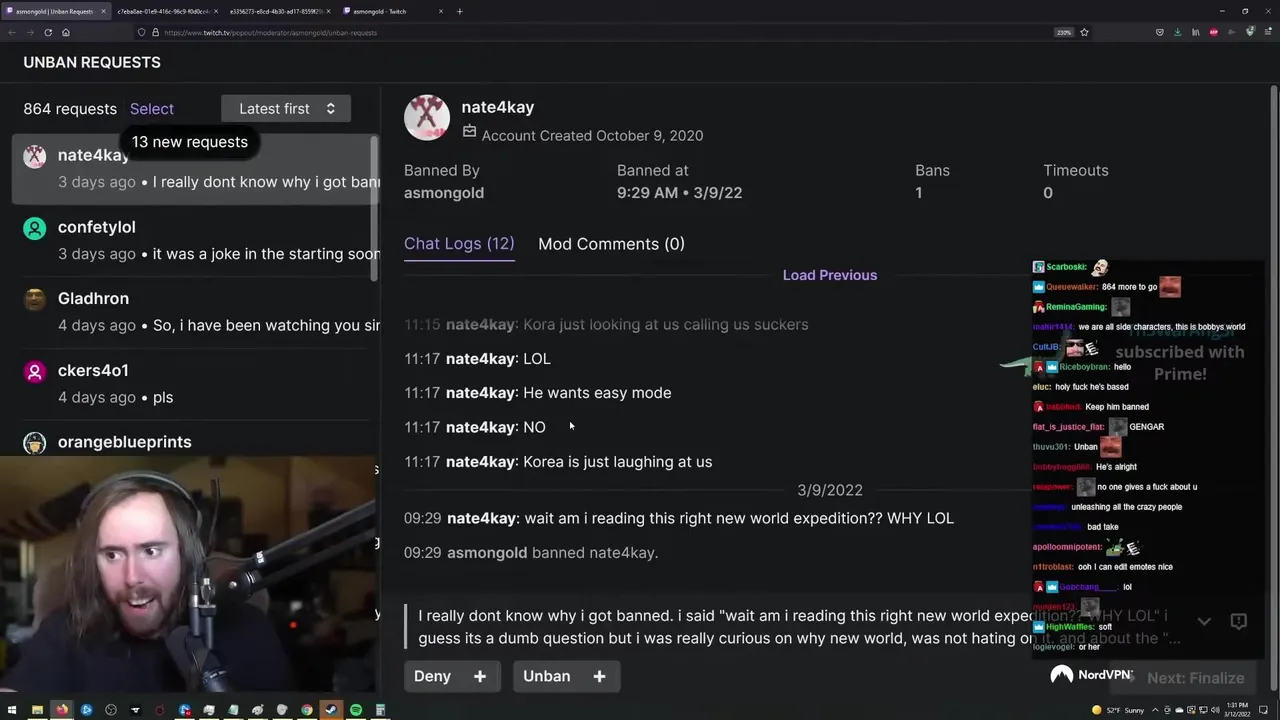Screen dimensions: 1280x720
Task: Click the plus icon on Unban button
Action: coord(599,676)
